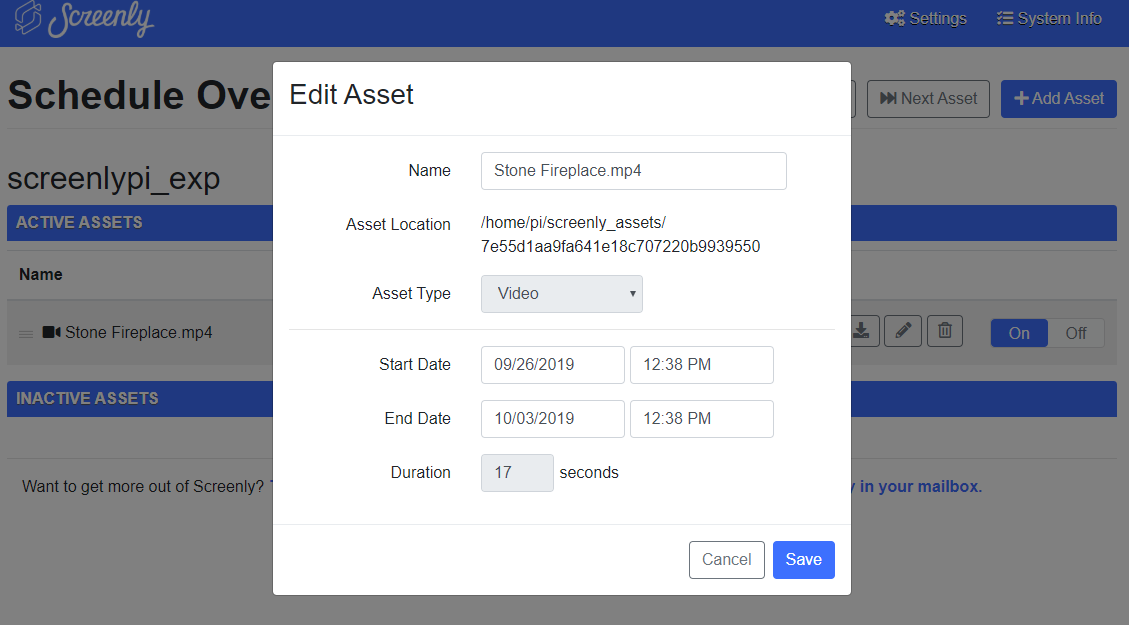
Task: Click the Settings gear icon
Action: (x=894, y=18)
